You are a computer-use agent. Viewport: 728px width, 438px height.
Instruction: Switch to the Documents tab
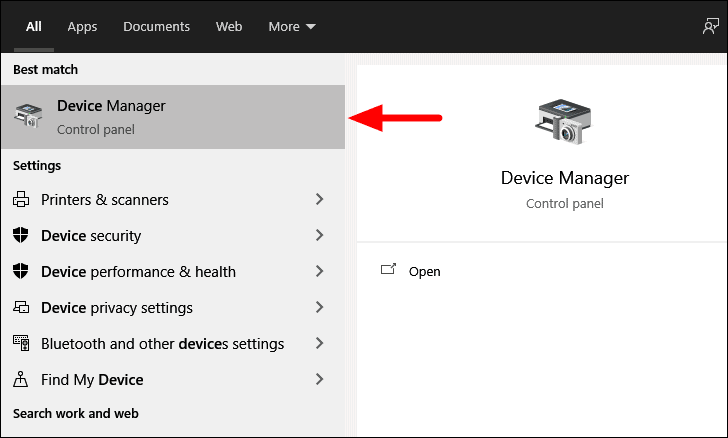[x=156, y=26]
